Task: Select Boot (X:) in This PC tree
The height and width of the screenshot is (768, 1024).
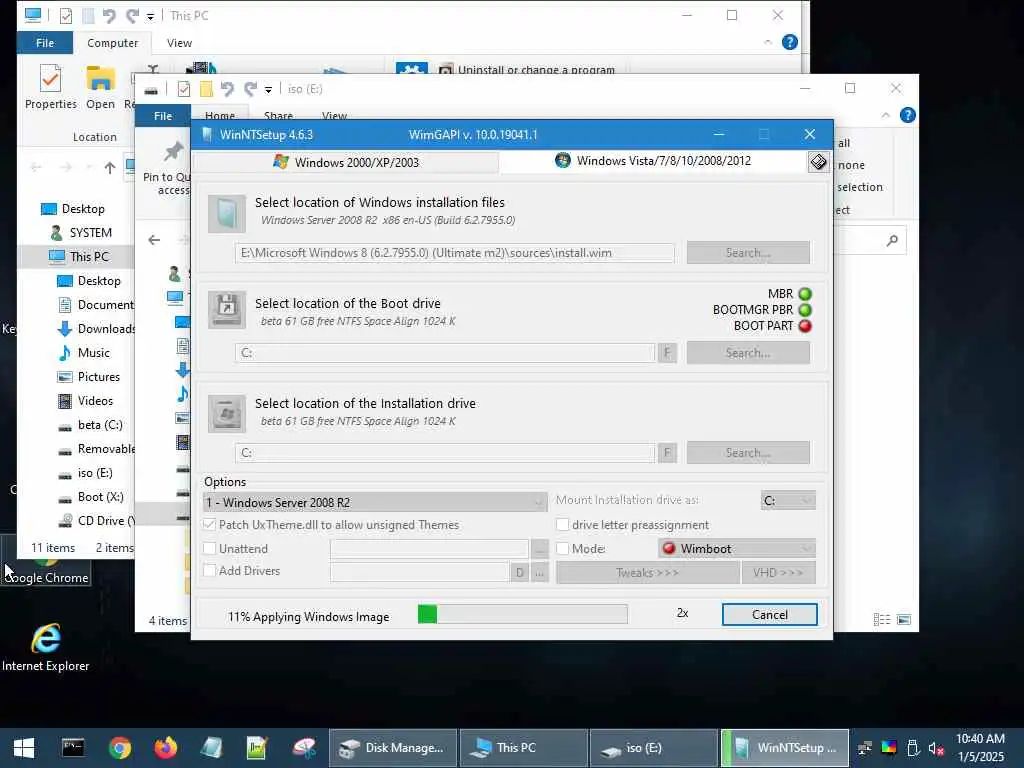Action: [x=100, y=496]
